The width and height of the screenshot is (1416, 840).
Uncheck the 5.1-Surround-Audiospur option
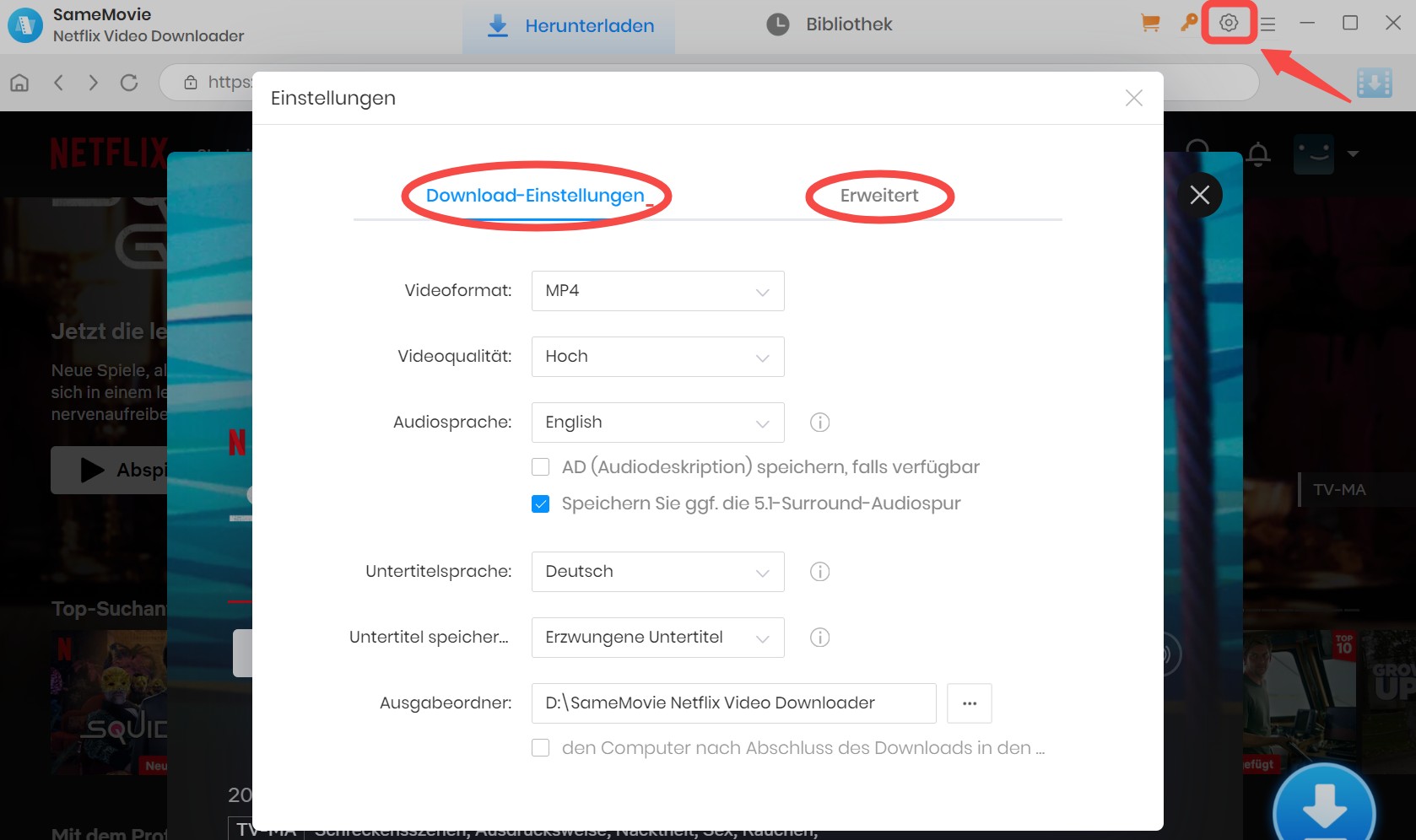point(541,504)
